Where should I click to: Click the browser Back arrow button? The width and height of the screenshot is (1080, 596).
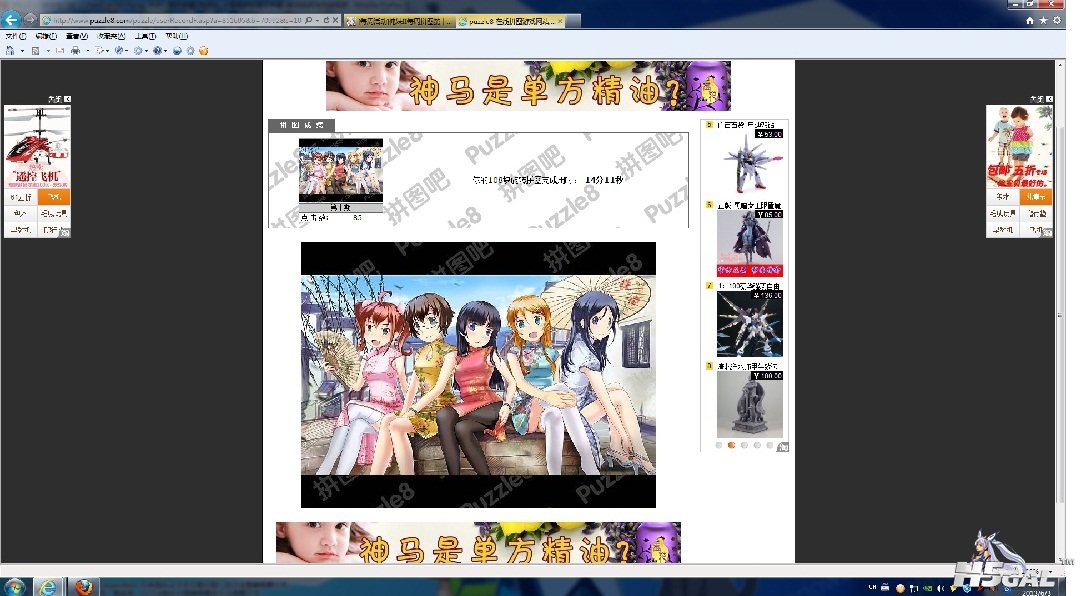12,19
